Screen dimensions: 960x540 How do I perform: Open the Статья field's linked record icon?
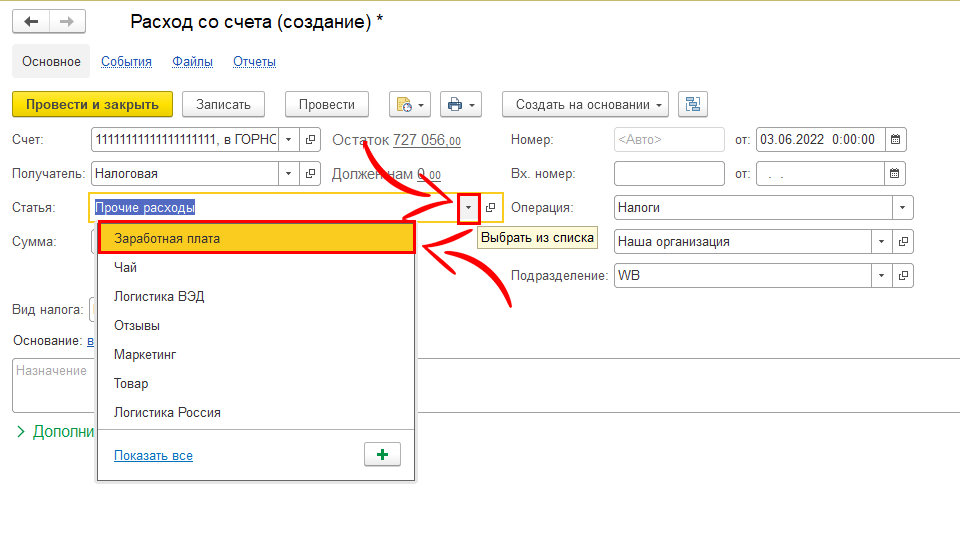tap(490, 208)
